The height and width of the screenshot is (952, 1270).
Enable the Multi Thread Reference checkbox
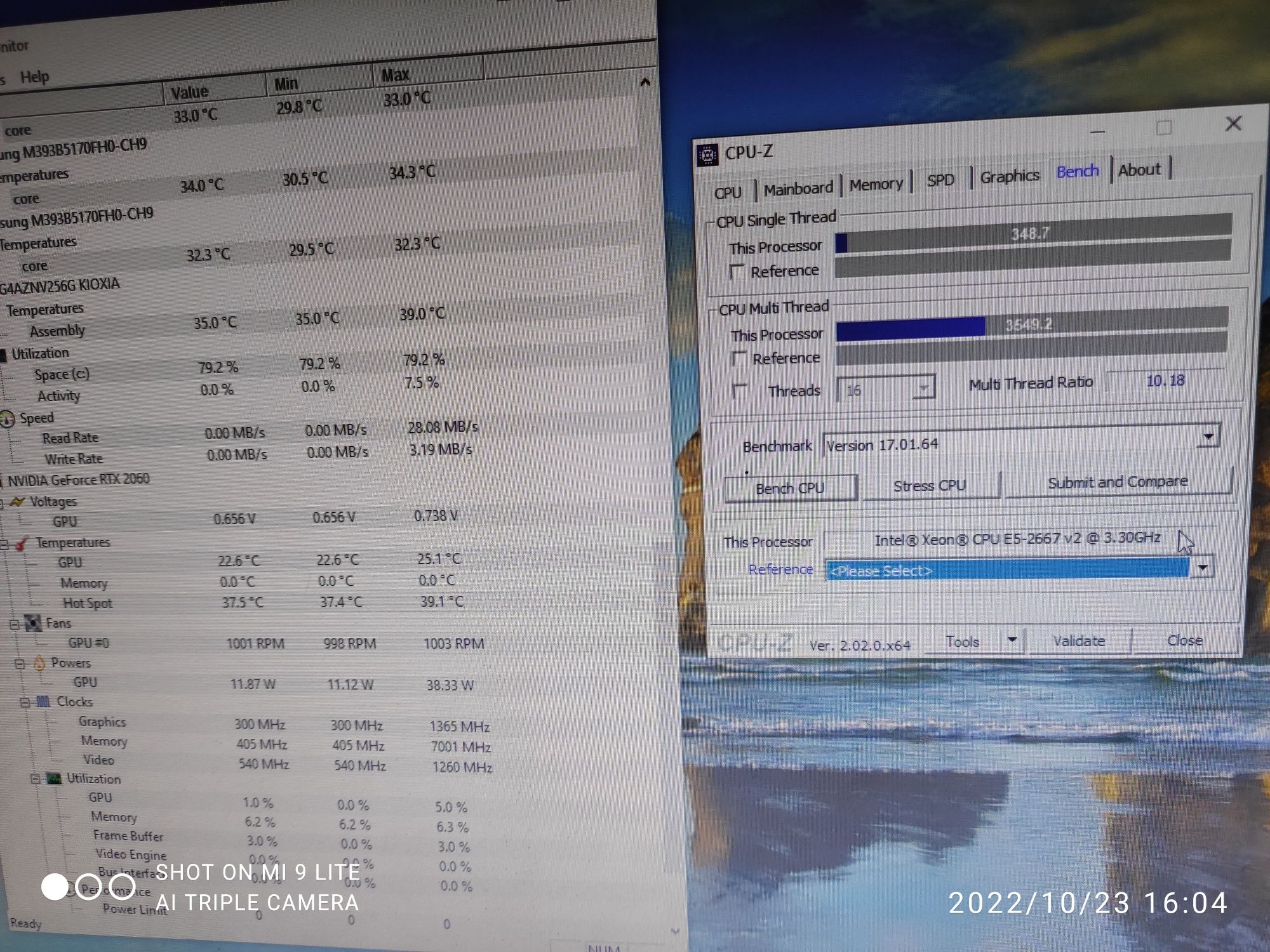point(739,359)
